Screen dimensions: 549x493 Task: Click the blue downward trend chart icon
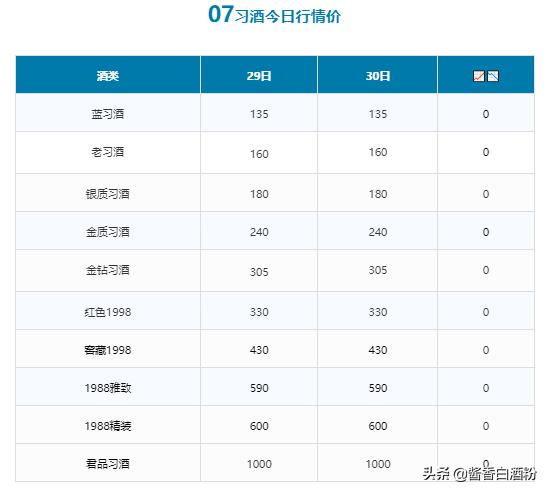coord(493,76)
